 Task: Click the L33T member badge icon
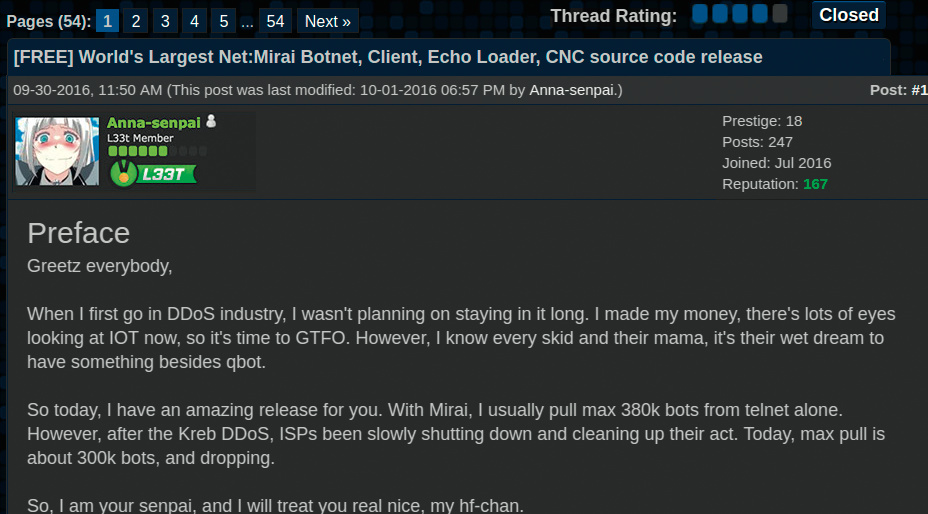(153, 174)
